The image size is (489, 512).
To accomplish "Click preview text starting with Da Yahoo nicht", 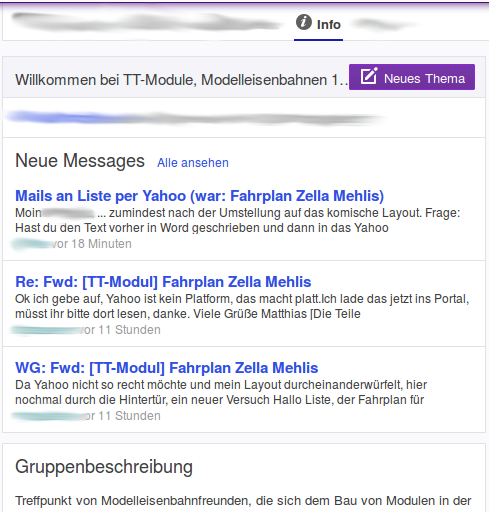I will 221,392.
